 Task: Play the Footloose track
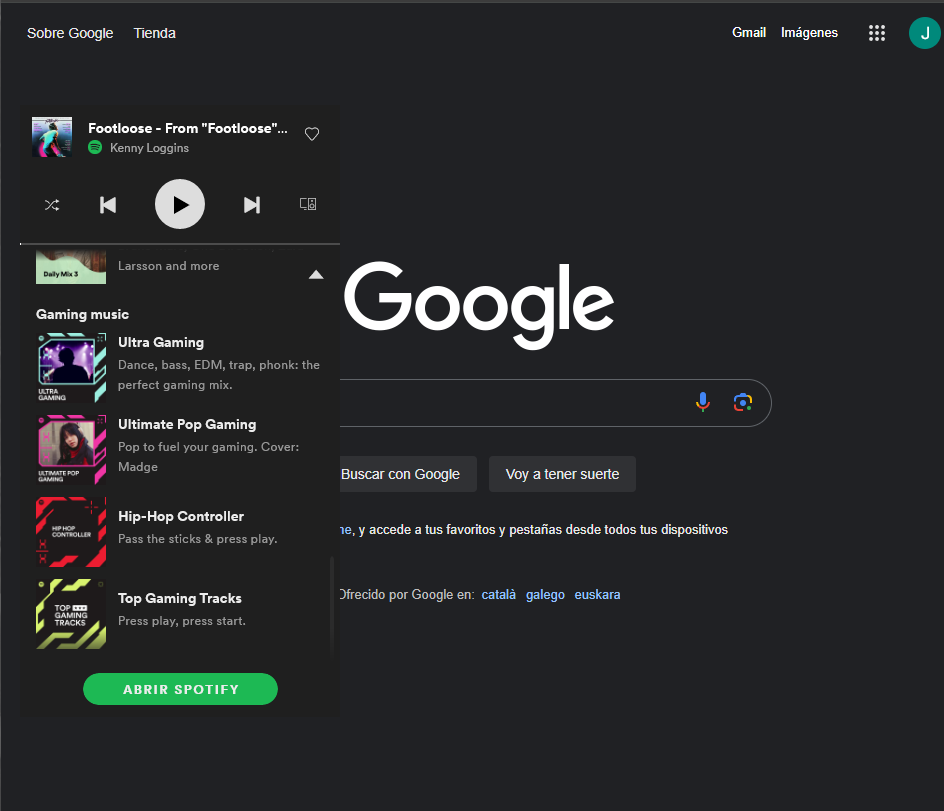(180, 204)
